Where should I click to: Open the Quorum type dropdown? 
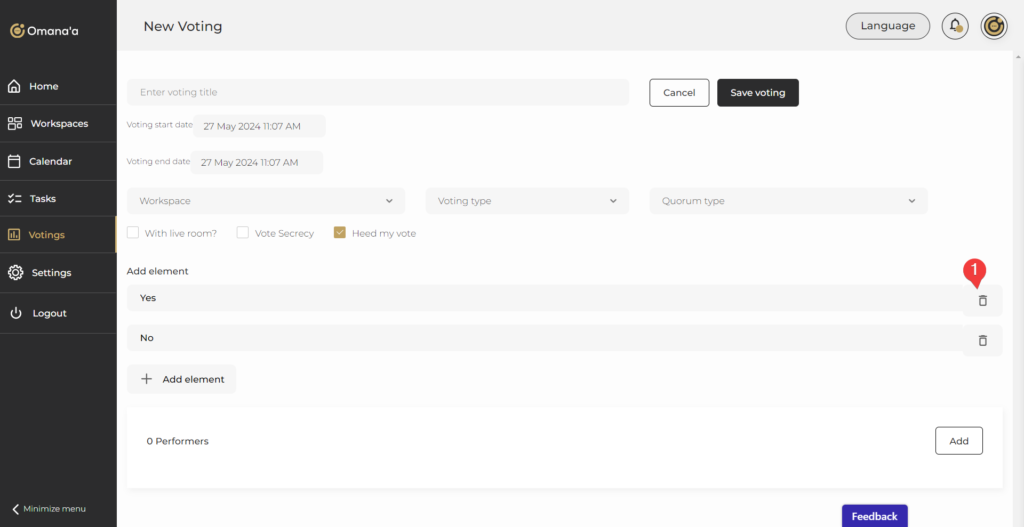click(788, 201)
